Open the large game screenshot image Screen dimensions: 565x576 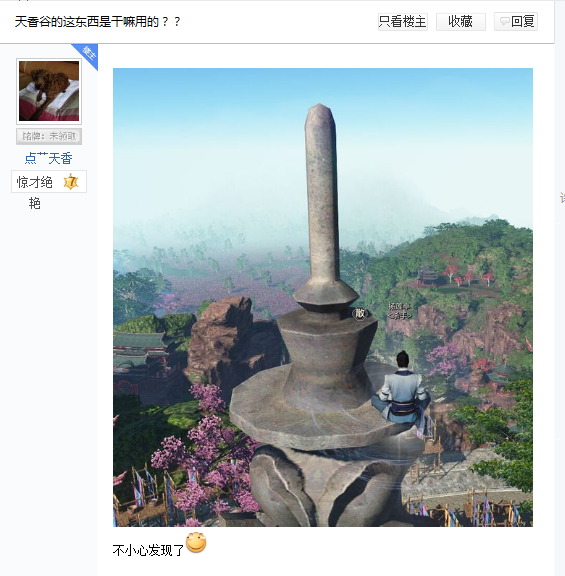[323, 297]
